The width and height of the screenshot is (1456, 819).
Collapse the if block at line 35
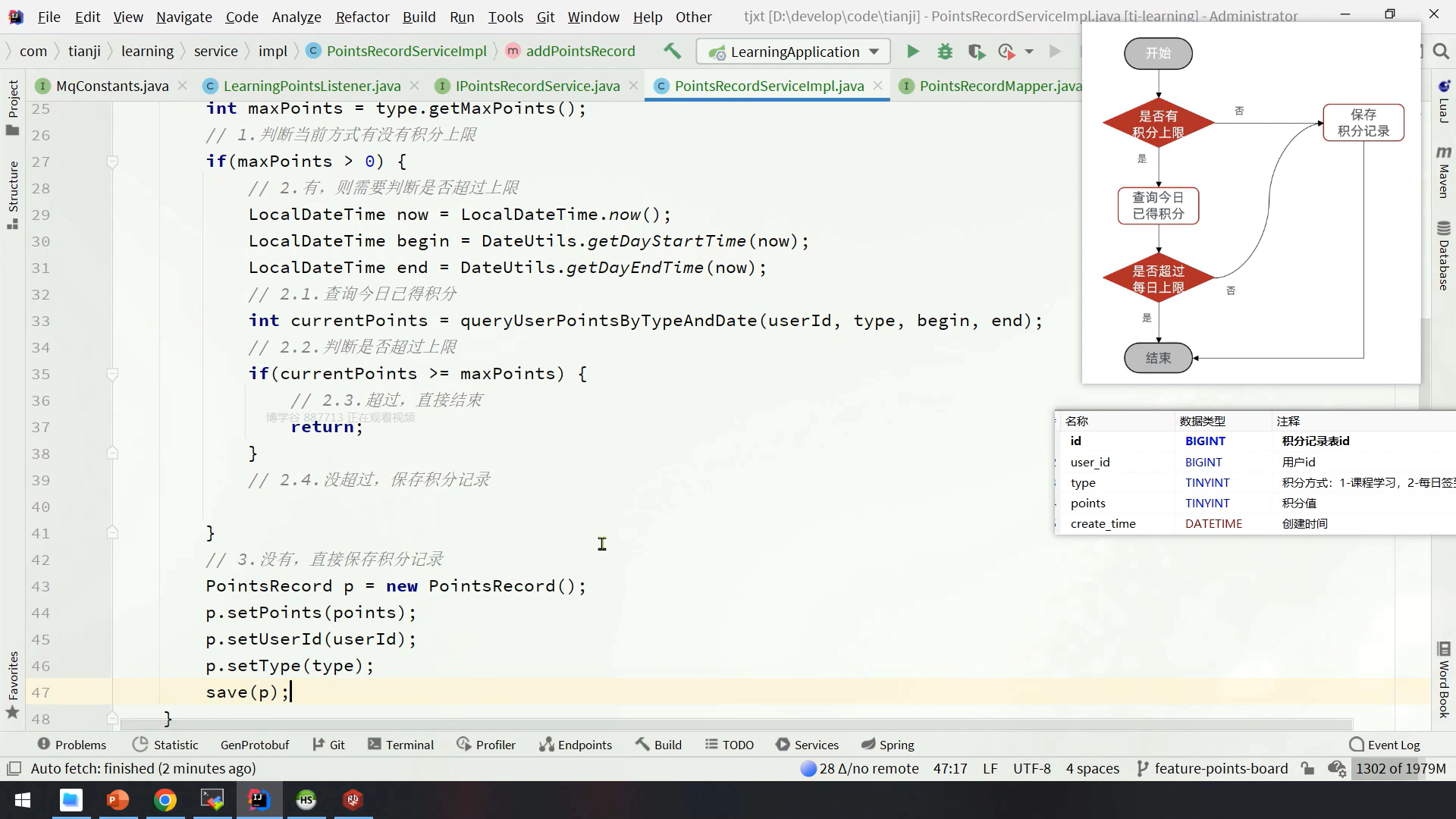[112, 374]
